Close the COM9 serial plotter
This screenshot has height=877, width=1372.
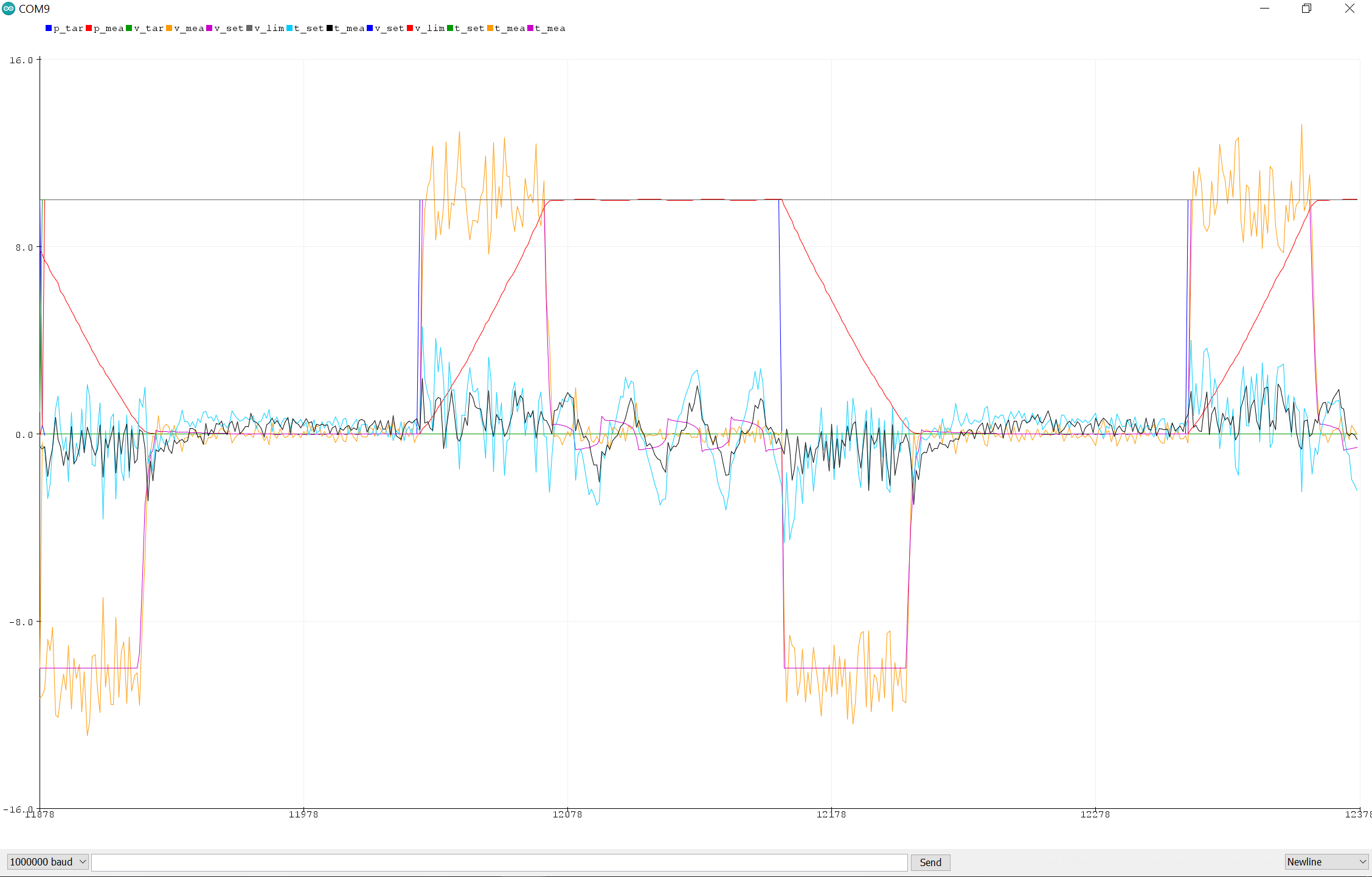click(1349, 9)
